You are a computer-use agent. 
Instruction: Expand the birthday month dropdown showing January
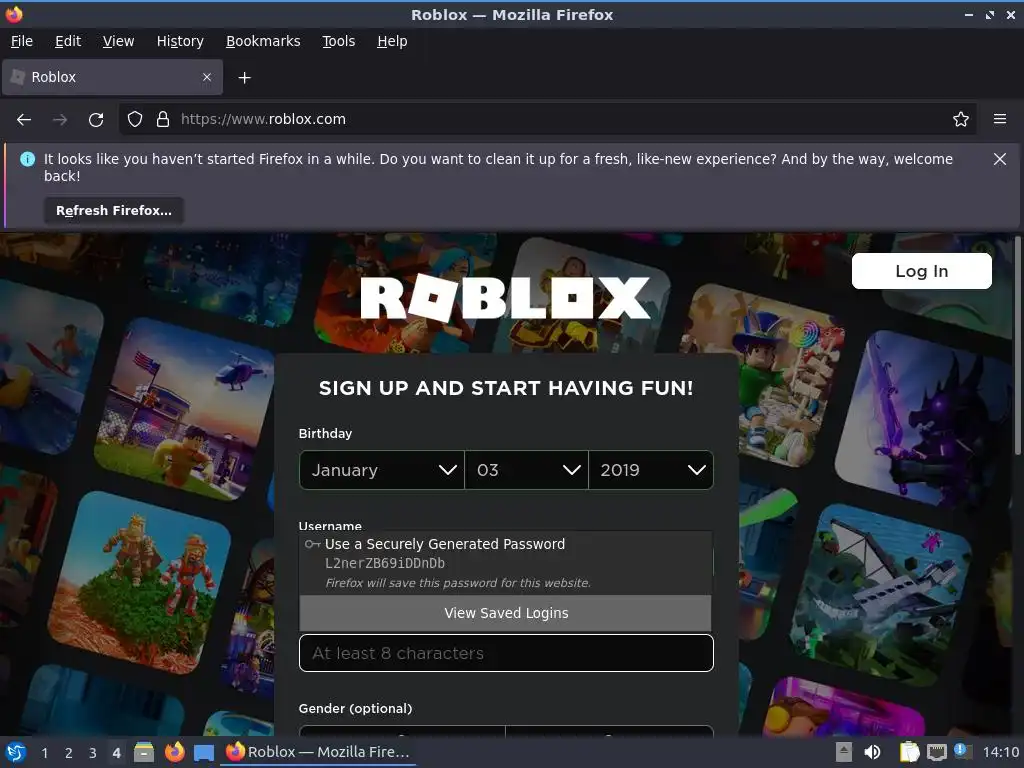tap(382, 470)
